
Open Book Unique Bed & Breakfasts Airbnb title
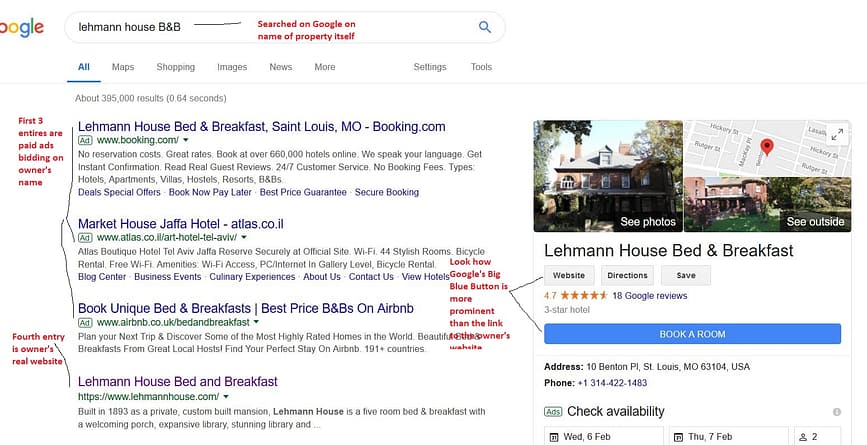coord(246,308)
